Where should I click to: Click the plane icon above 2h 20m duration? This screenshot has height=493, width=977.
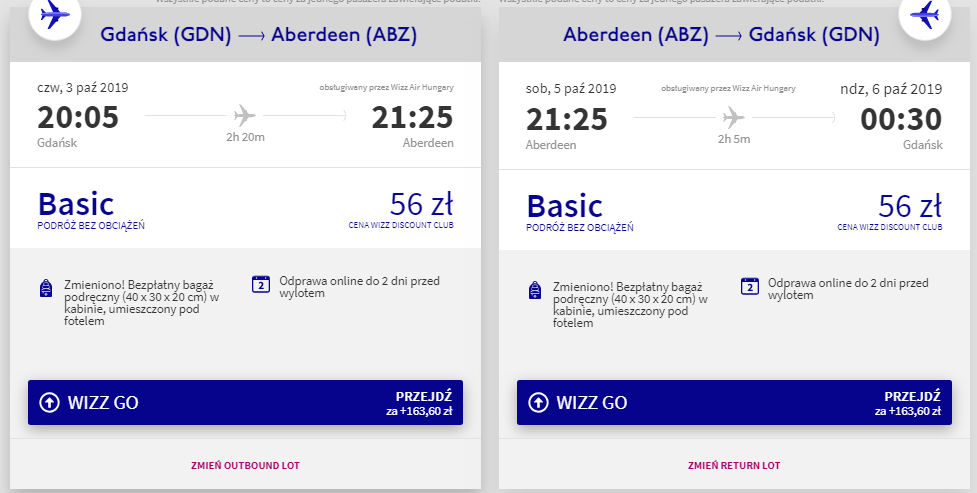[245, 115]
